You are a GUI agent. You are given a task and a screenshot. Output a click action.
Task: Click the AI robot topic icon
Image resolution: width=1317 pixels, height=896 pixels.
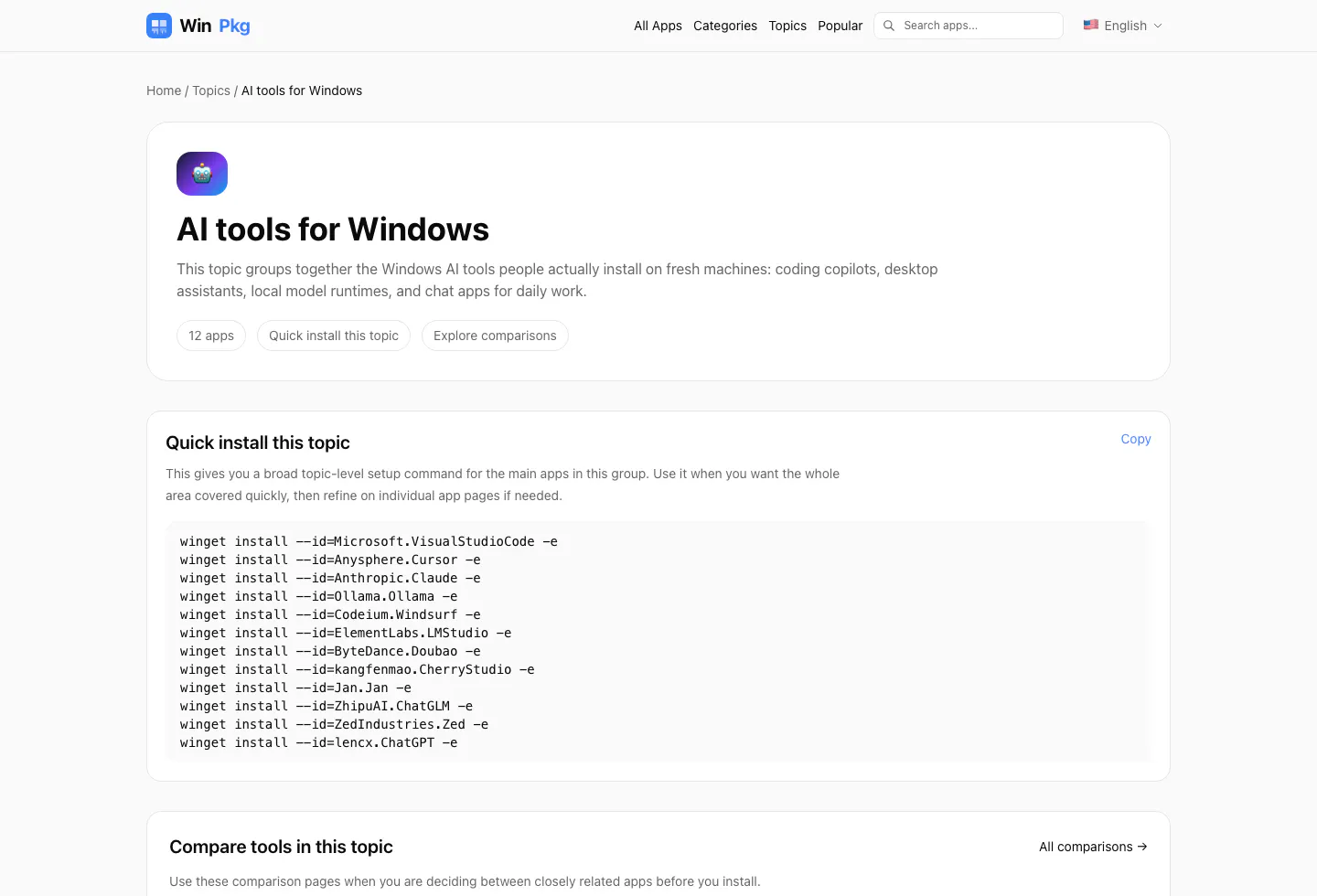(x=202, y=174)
